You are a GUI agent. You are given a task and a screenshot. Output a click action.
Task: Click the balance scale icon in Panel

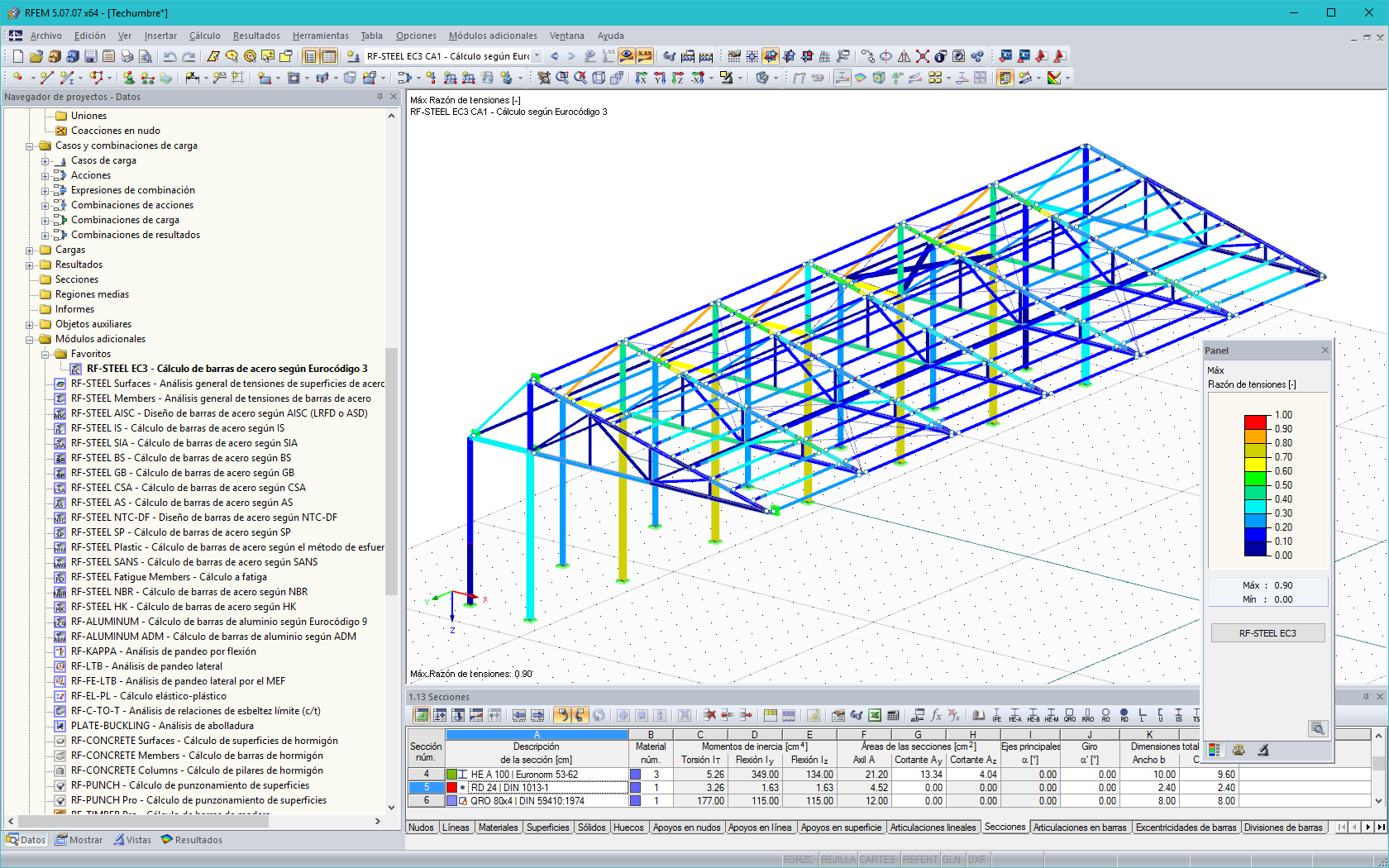[1239, 750]
